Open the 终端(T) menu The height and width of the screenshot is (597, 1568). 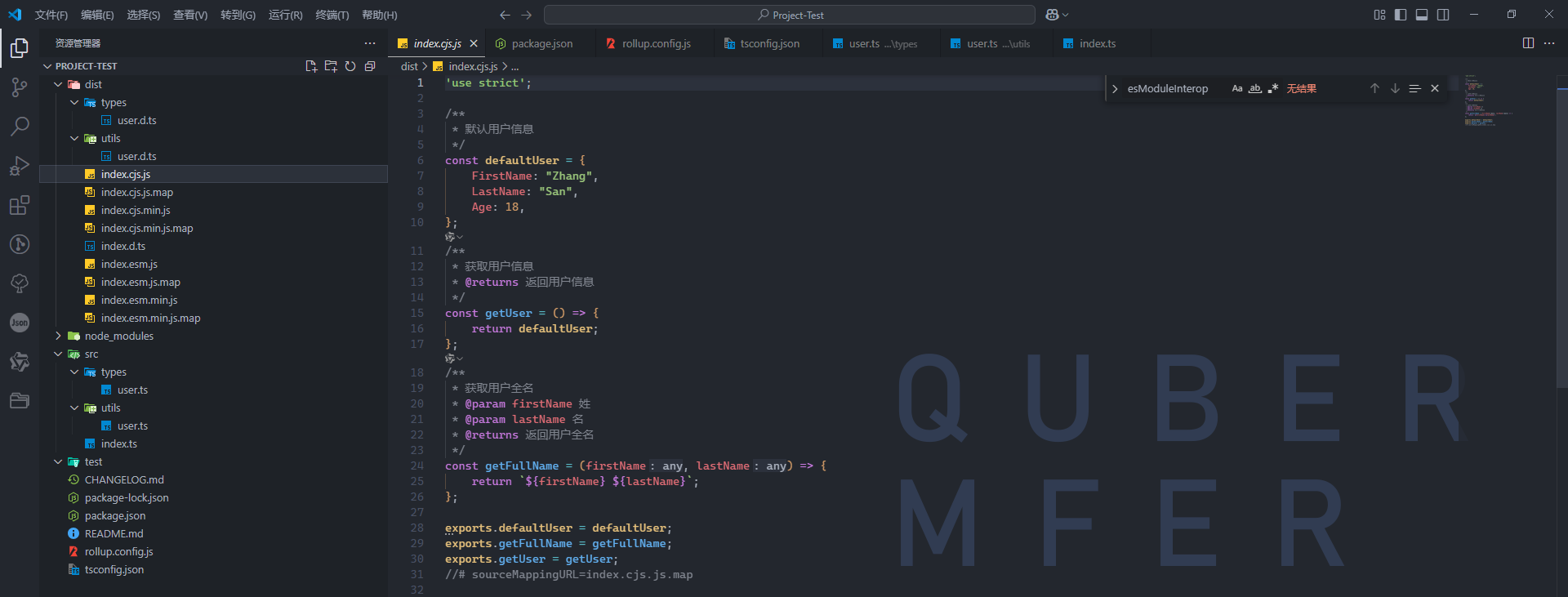332,15
